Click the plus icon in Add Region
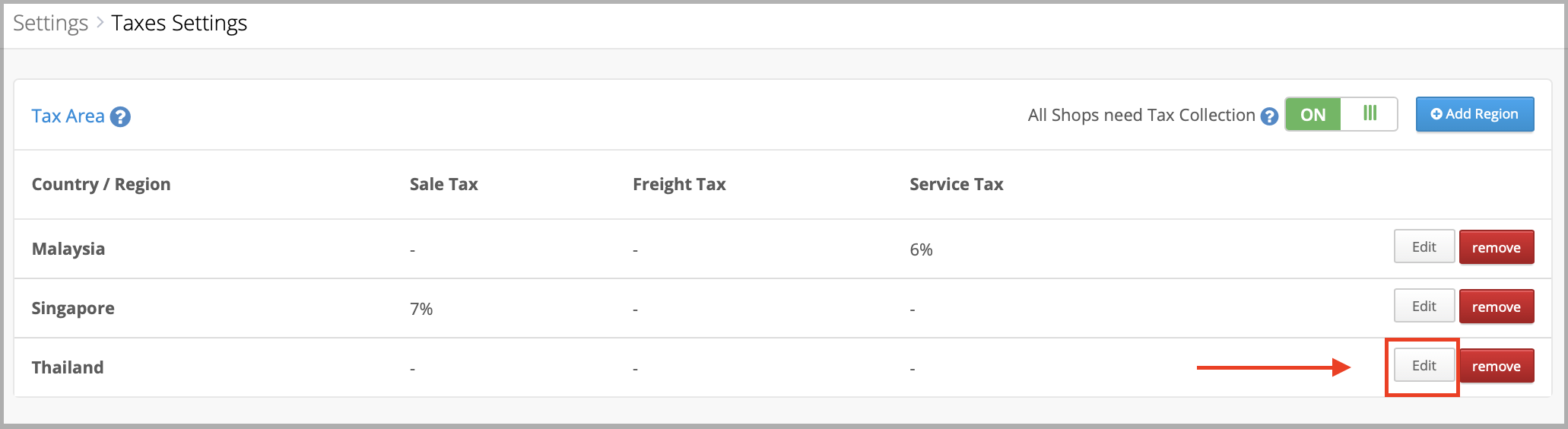1568x429 pixels. [x=1436, y=114]
